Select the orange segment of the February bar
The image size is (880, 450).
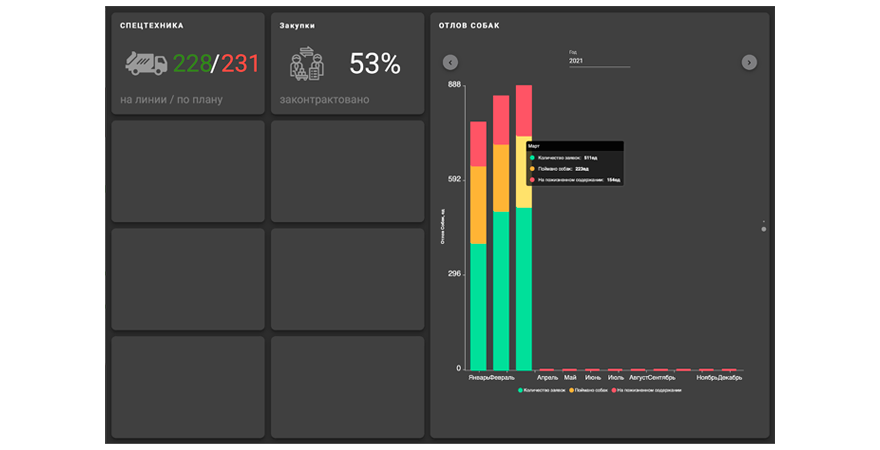pos(501,178)
